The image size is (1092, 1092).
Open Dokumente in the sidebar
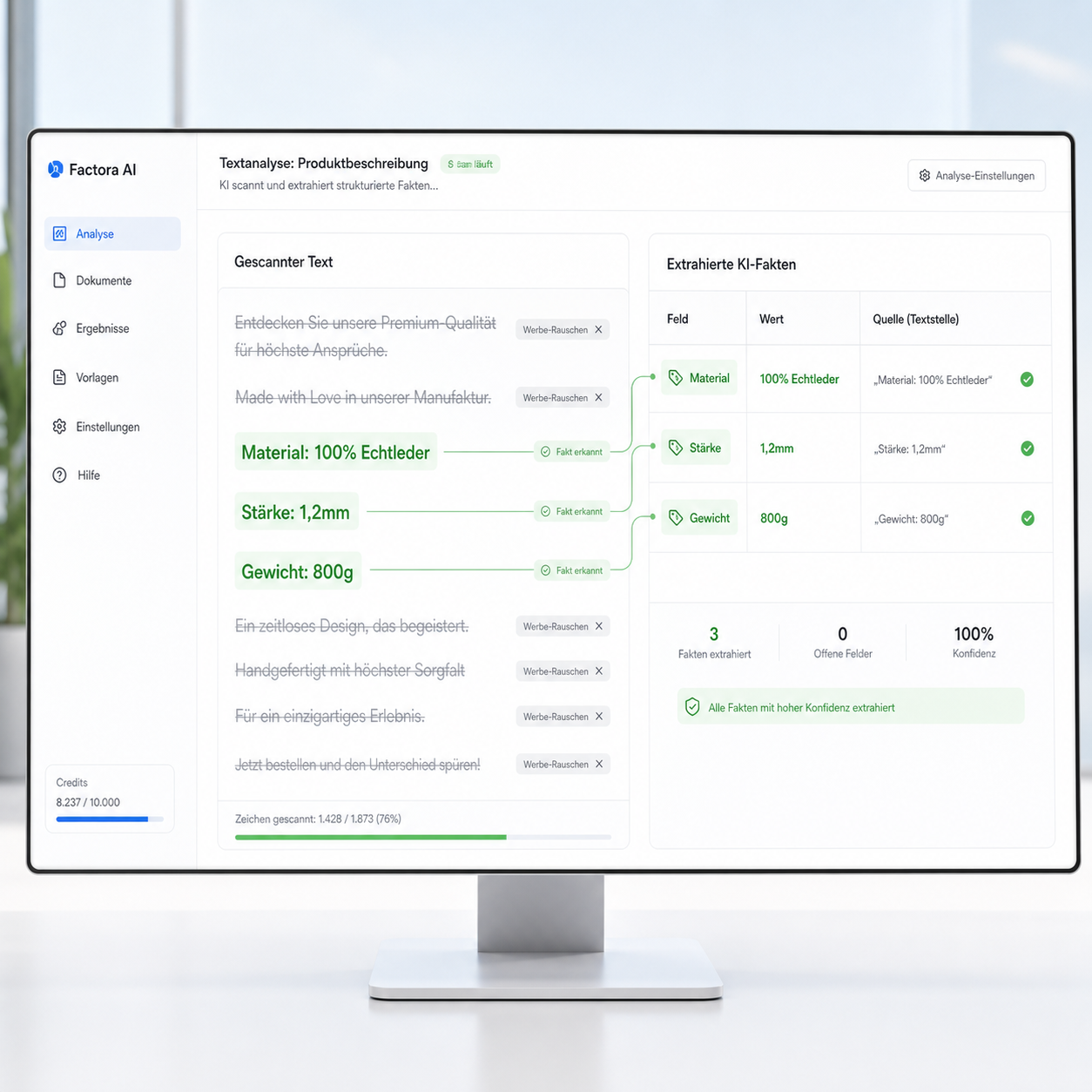click(92, 280)
